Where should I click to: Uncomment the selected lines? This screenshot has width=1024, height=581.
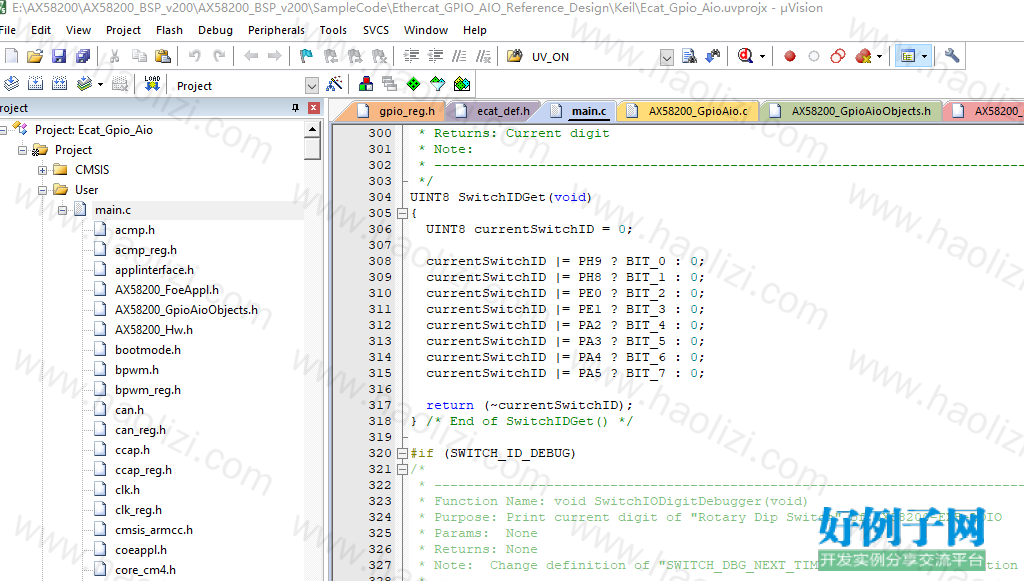[x=483, y=56]
